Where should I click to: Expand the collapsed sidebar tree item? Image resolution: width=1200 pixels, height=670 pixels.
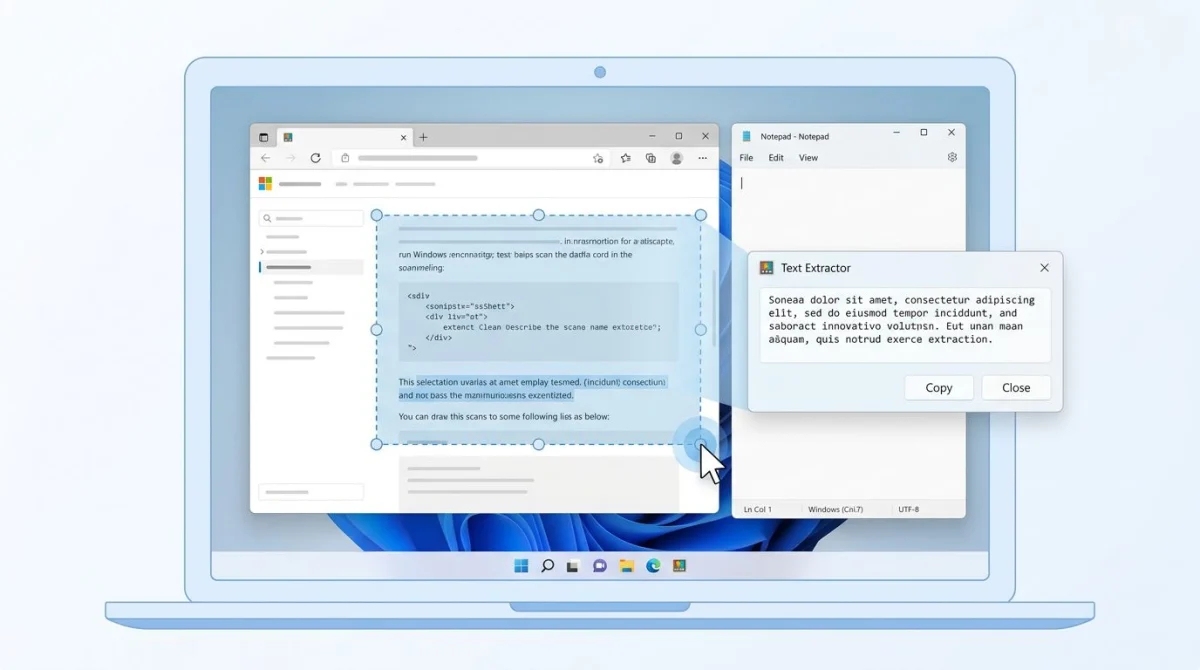coord(262,252)
